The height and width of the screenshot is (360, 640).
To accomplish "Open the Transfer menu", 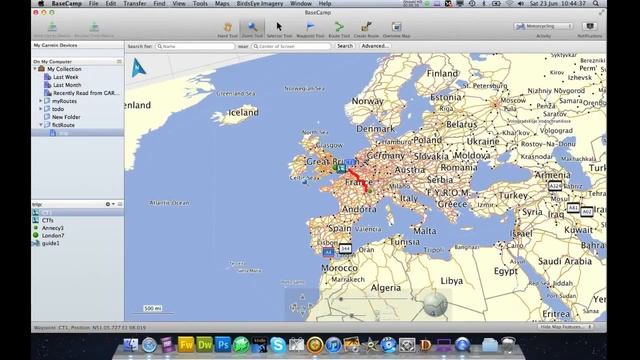I will pos(135,3).
